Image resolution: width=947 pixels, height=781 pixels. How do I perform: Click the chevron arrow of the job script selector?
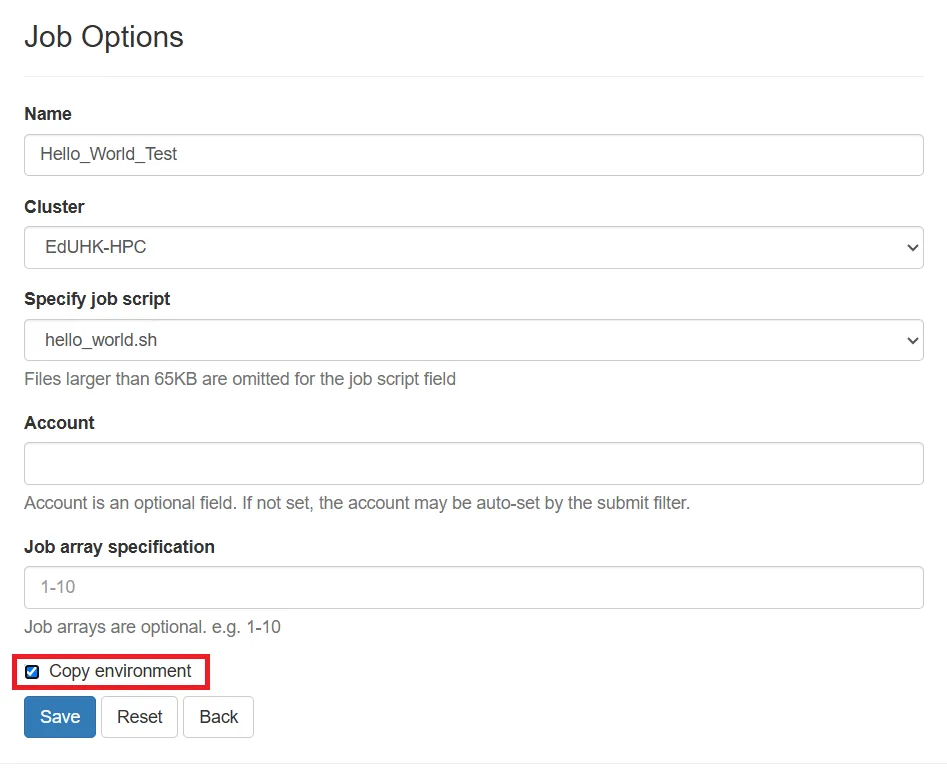coord(912,341)
